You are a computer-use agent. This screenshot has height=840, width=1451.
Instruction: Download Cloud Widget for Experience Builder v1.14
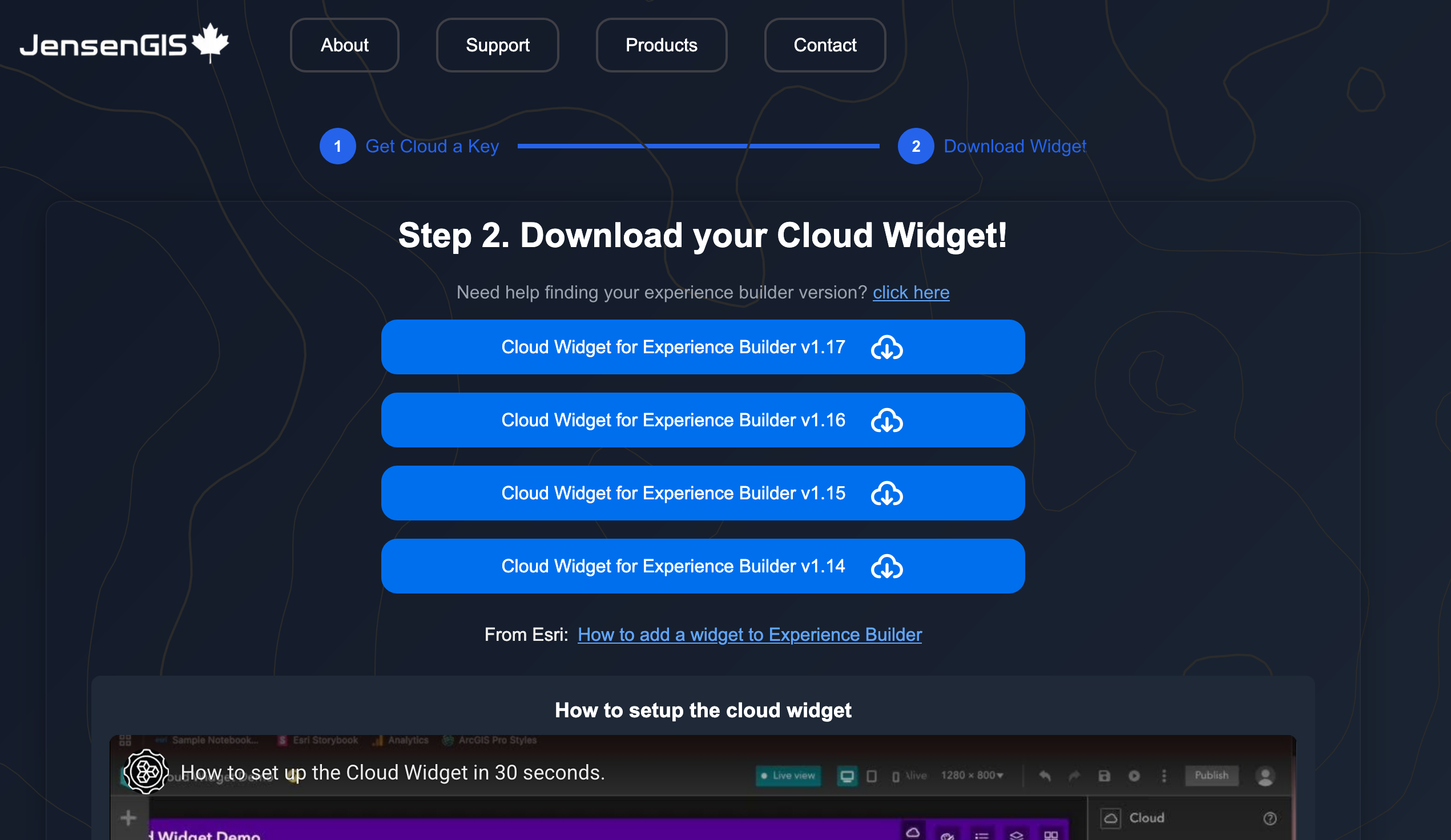tap(672, 567)
